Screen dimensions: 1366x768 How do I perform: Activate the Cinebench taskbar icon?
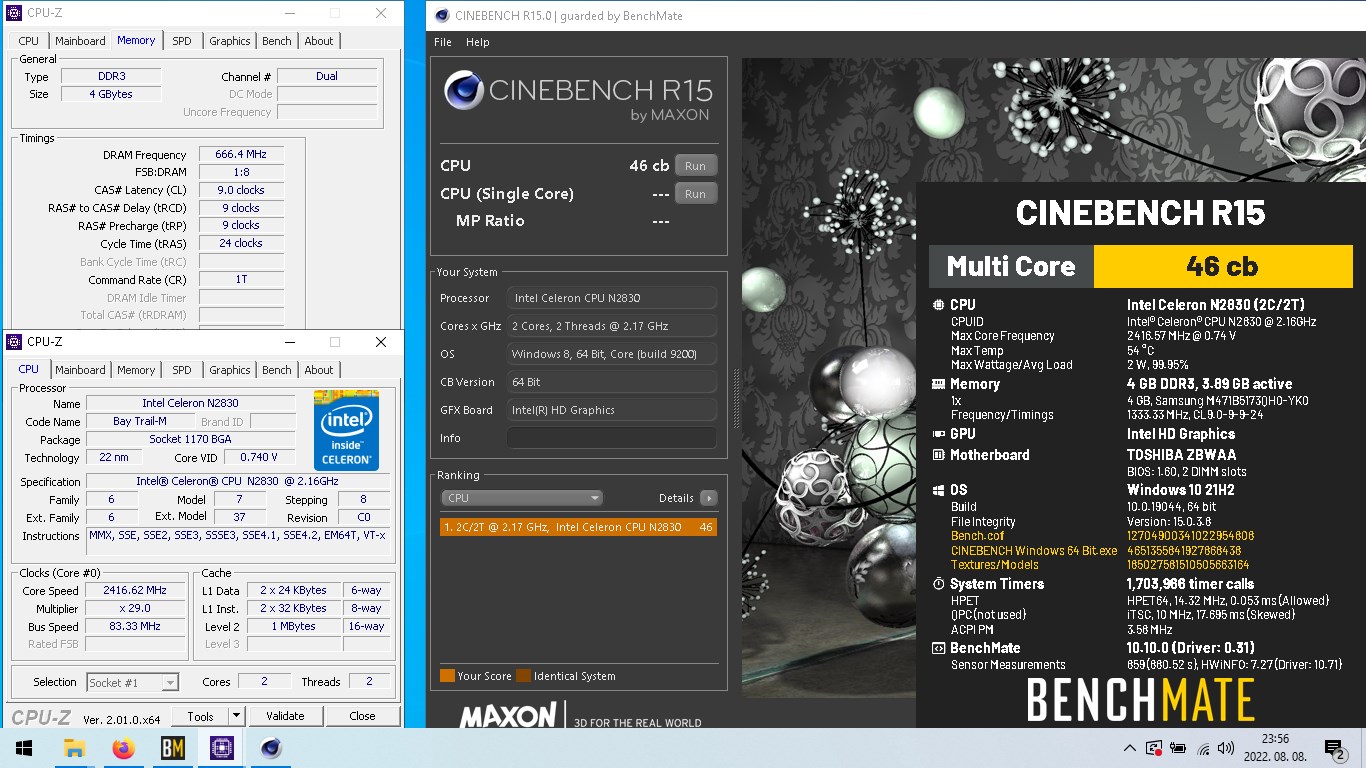point(270,748)
